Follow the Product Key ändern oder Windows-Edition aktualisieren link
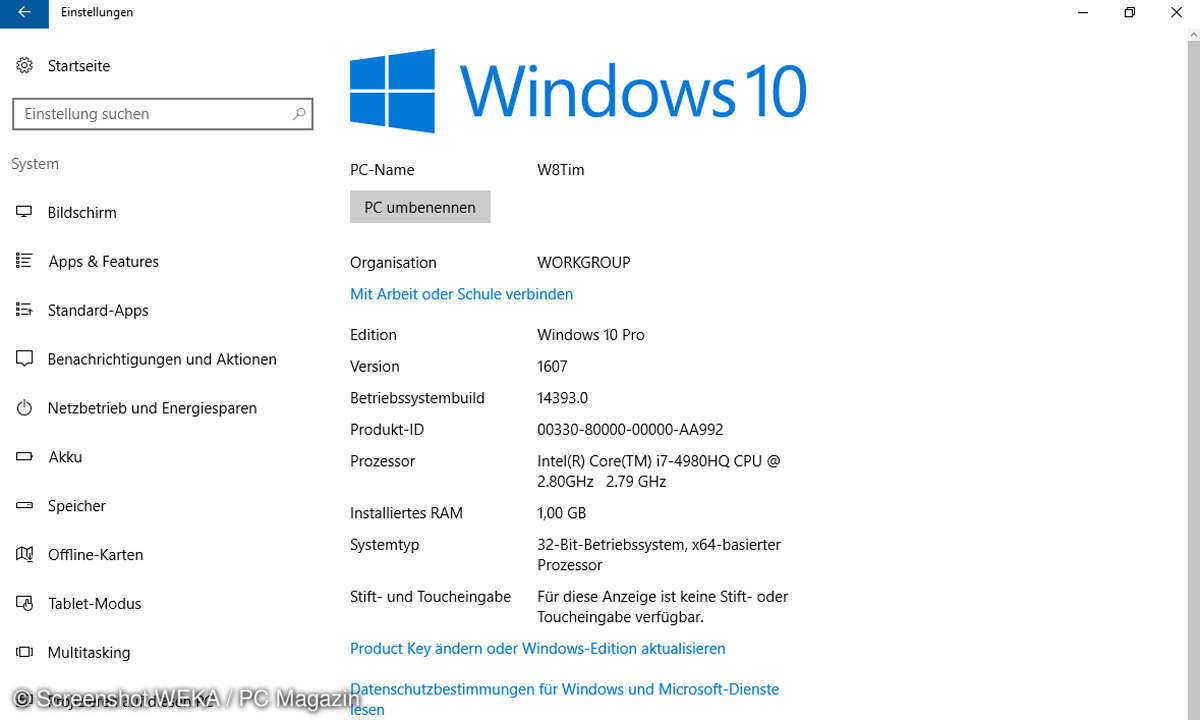1200x720 pixels. click(x=538, y=649)
